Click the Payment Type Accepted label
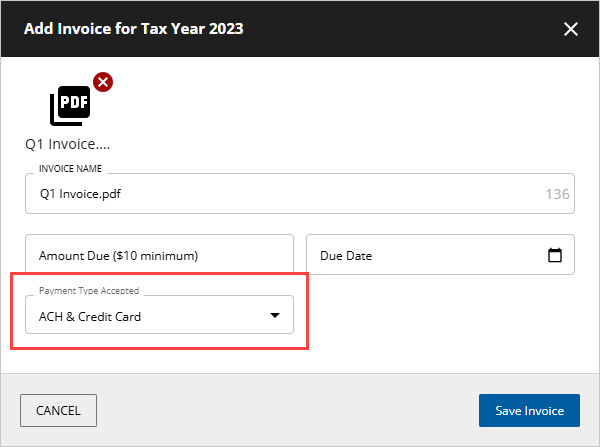The width and height of the screenshot is (600, 447). pyautogui.click(x=89, y=291)
